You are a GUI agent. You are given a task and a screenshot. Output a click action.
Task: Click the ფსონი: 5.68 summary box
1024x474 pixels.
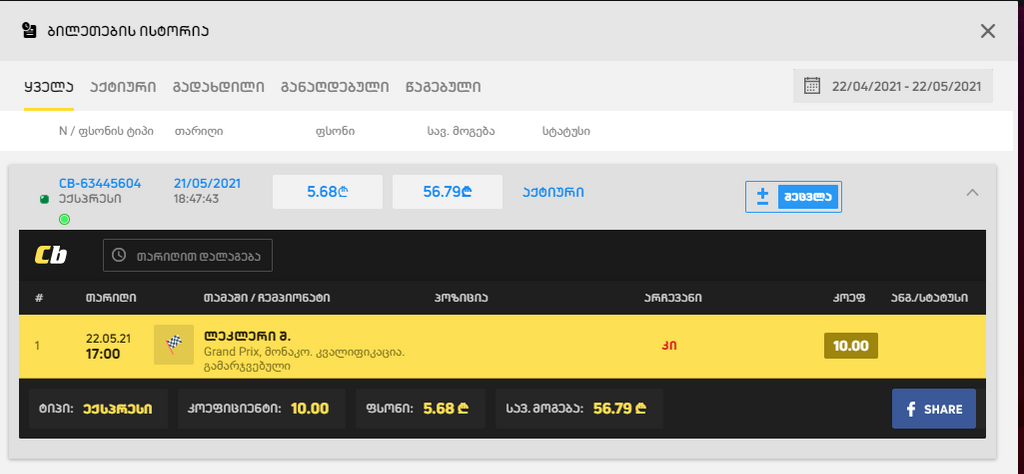421,409
